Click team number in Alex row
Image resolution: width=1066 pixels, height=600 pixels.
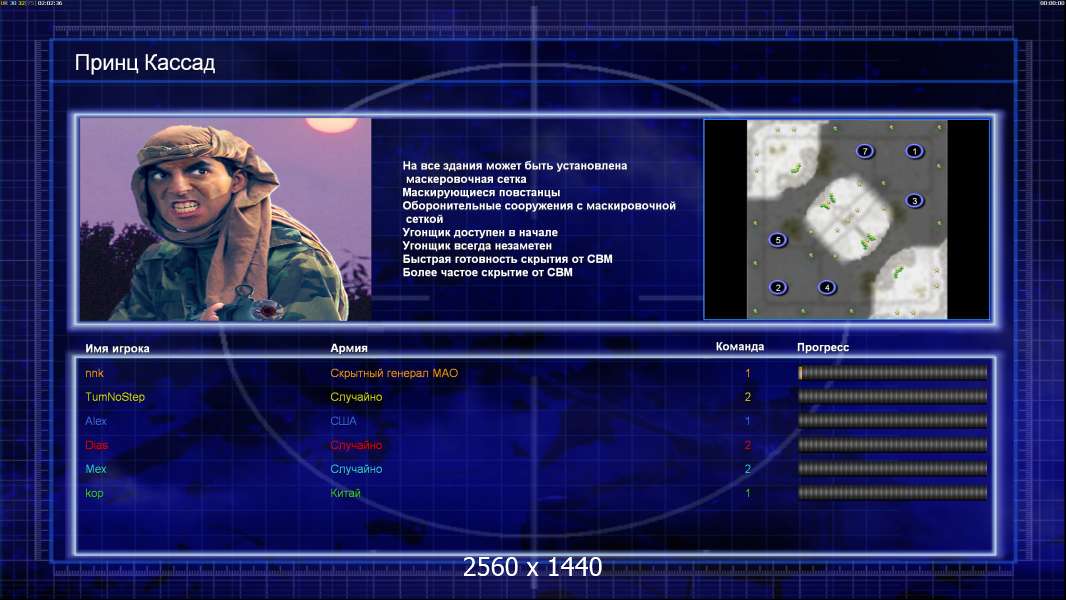click(748, 421)
